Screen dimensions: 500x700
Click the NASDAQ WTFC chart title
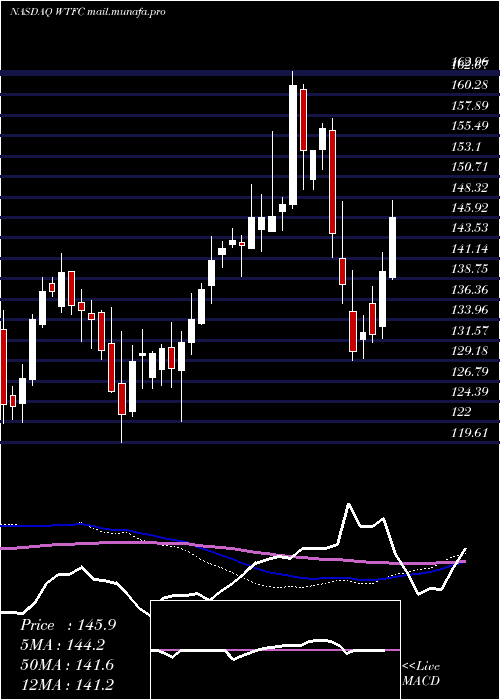88,12
